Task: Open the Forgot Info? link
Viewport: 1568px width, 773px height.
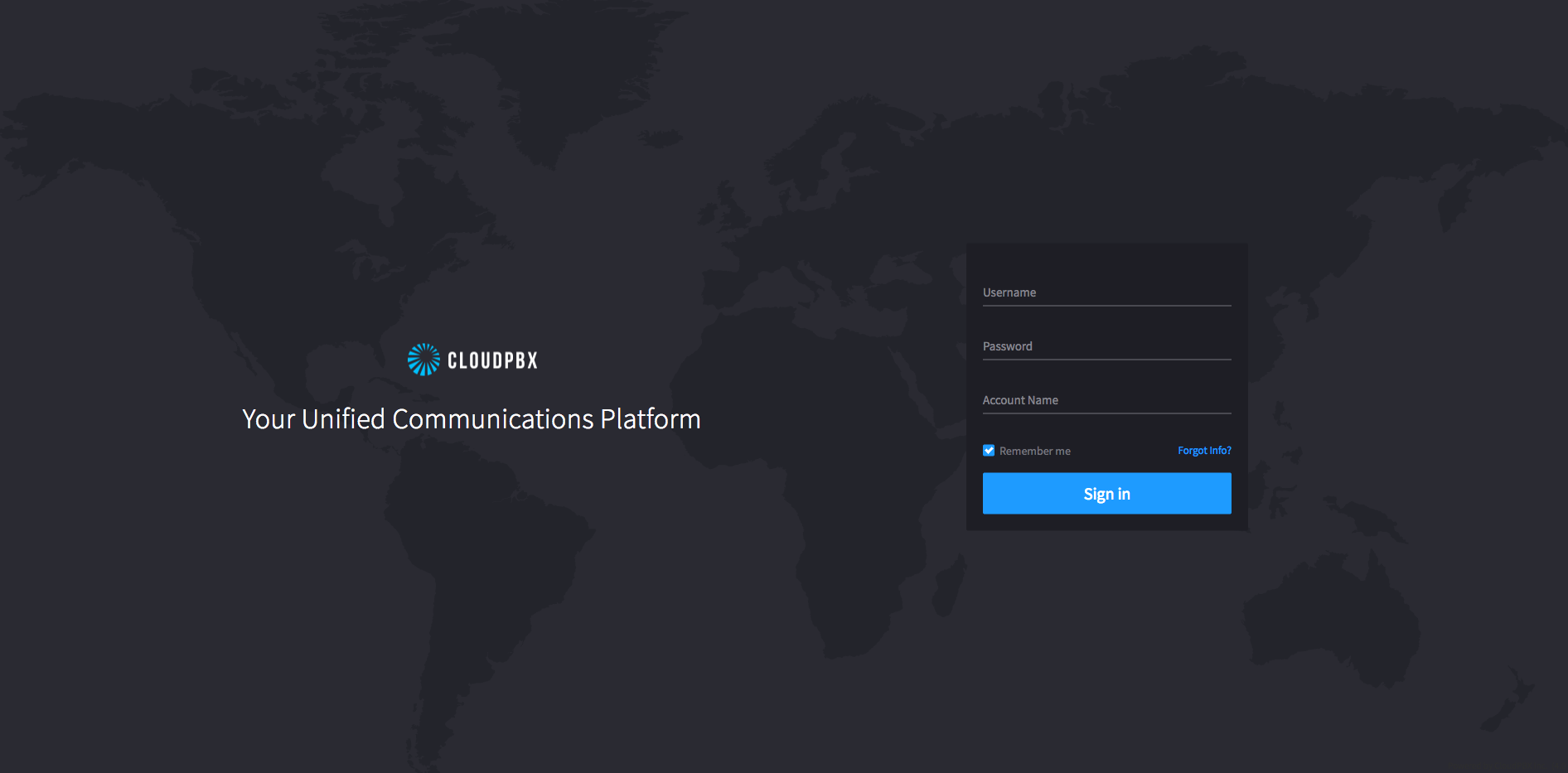Action: [1204, 451]
